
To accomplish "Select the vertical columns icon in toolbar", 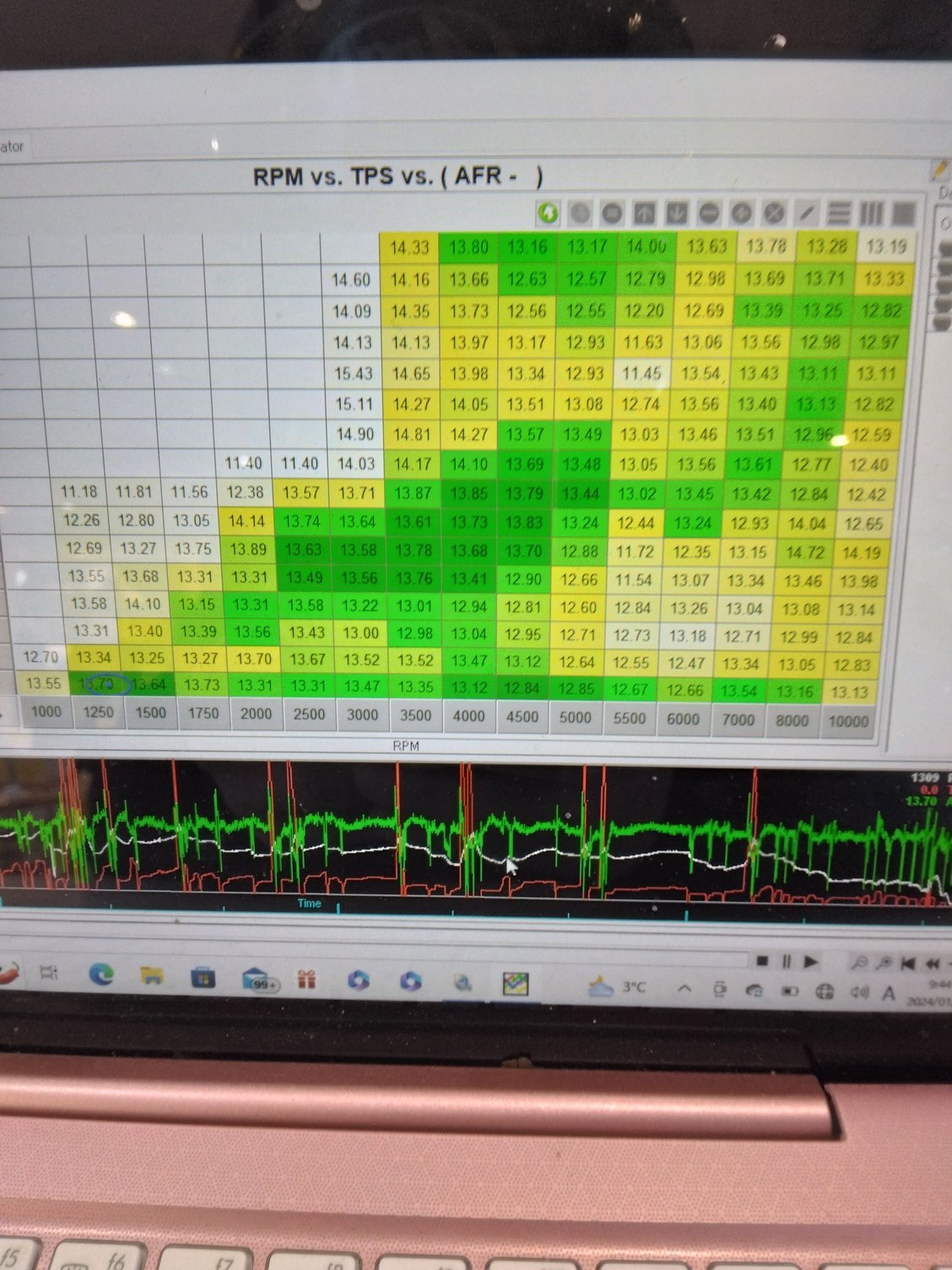I will coord(871,214).
